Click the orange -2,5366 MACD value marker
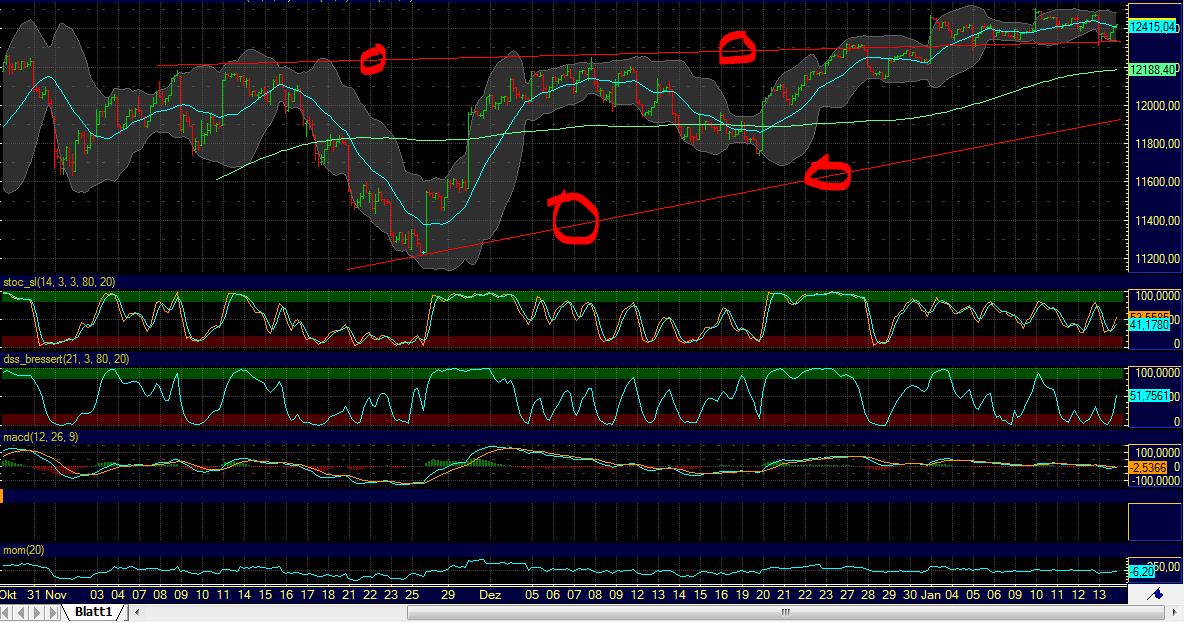 (1148, 466)
